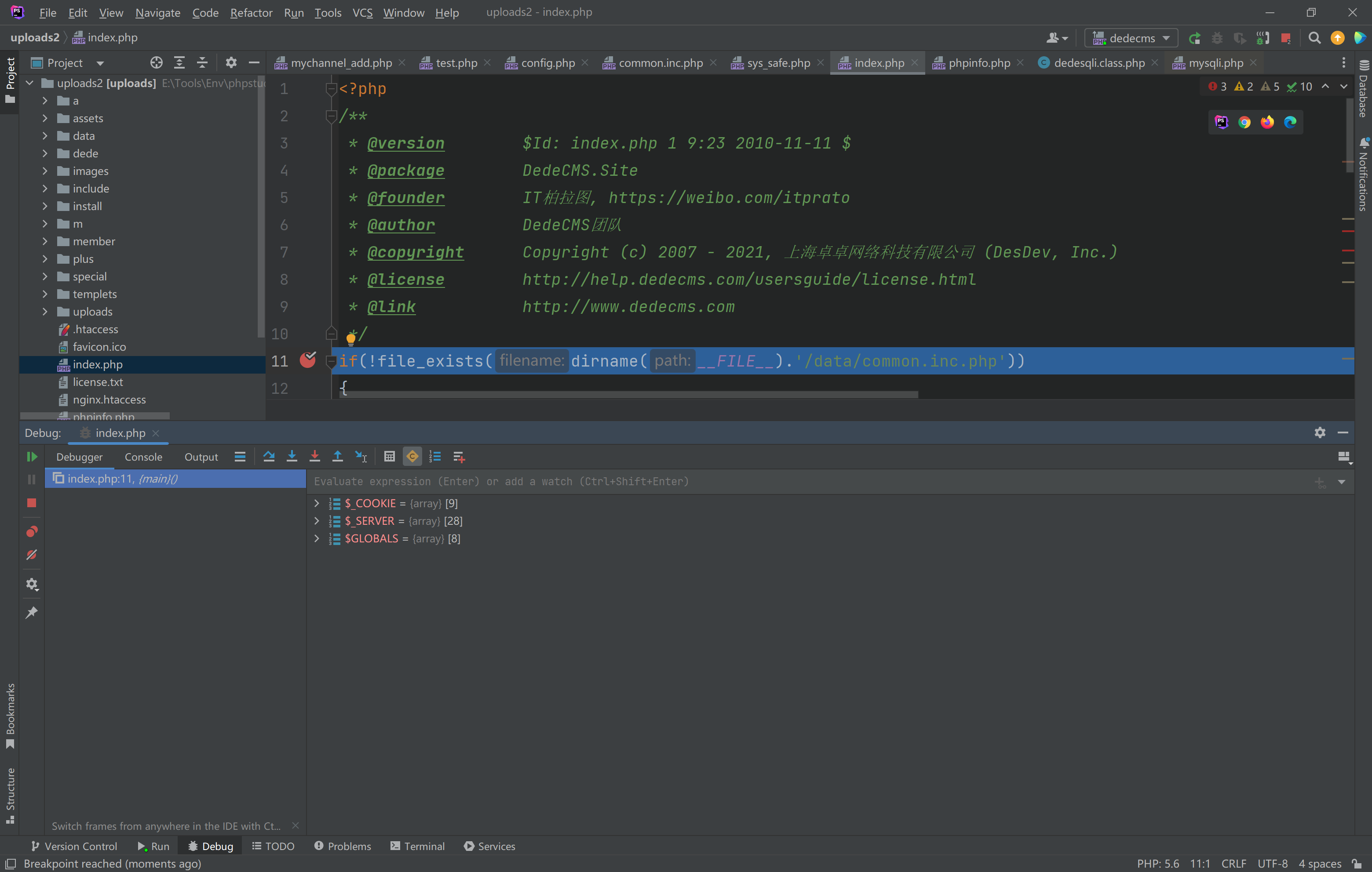Click the Step Over debug icon

(x=269, y=456)
